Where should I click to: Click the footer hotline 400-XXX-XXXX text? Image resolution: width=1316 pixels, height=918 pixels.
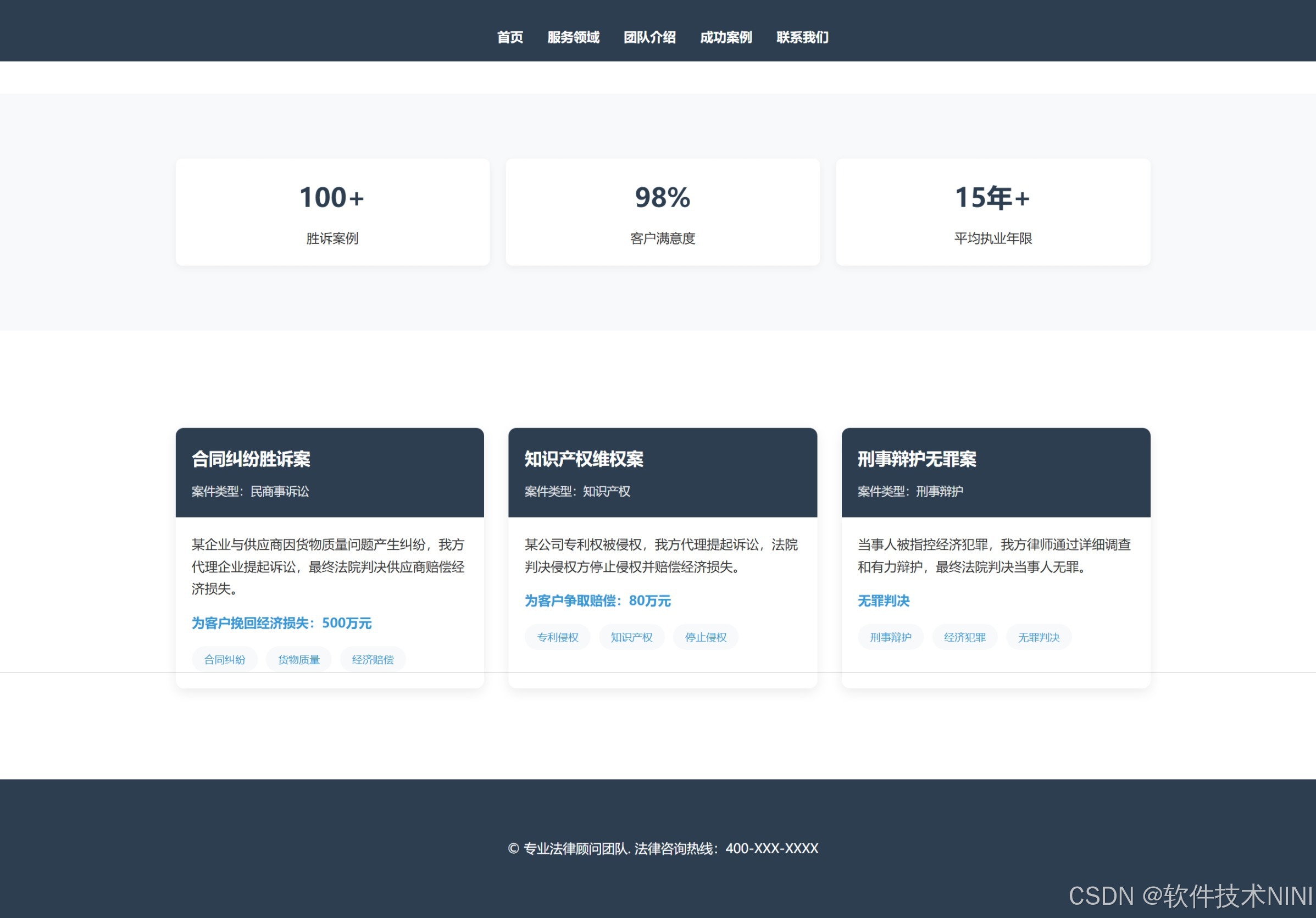pyautogui.click(x=771, y=849)
